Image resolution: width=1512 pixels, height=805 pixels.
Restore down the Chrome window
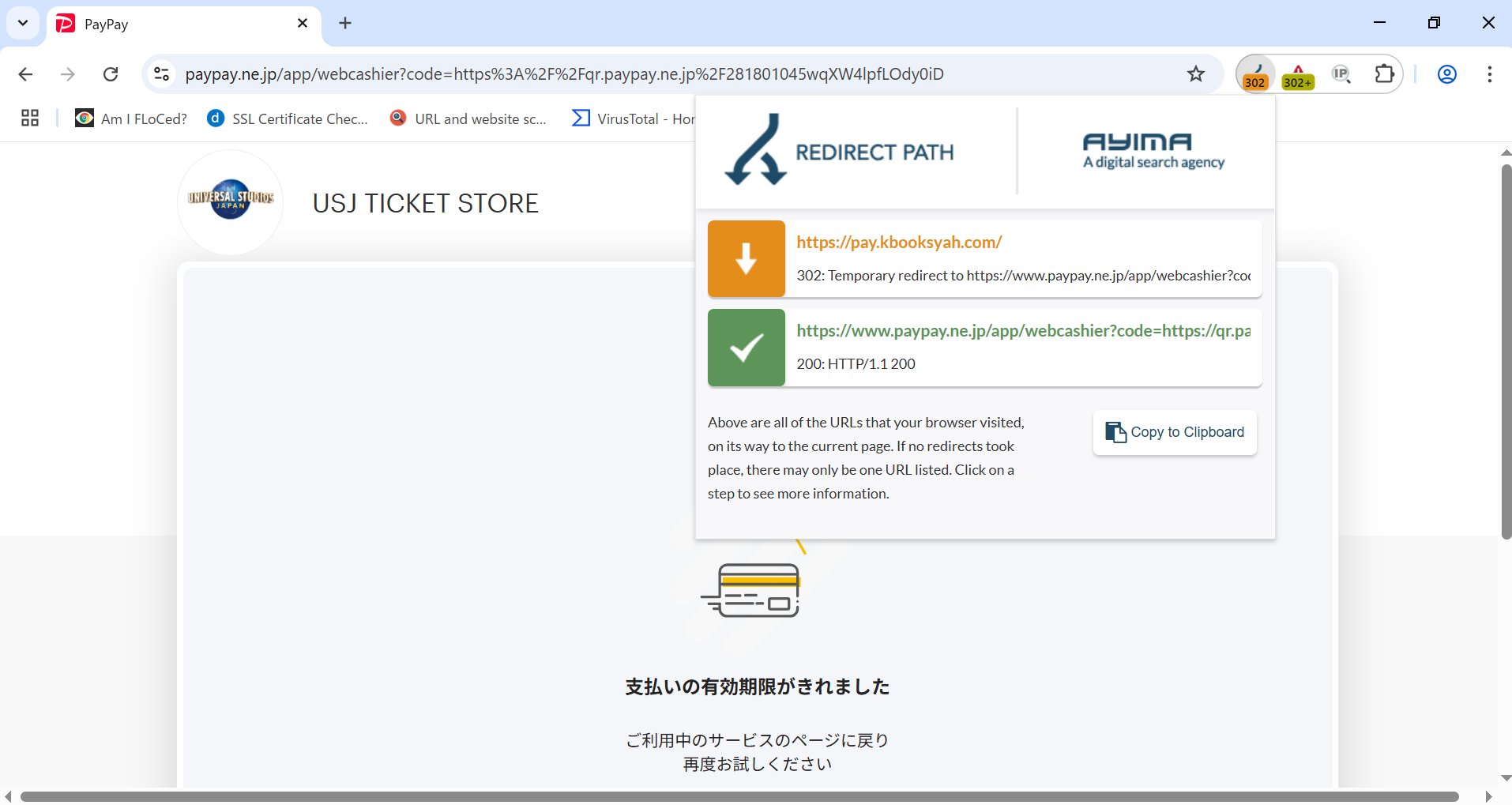click(1434, 23)
